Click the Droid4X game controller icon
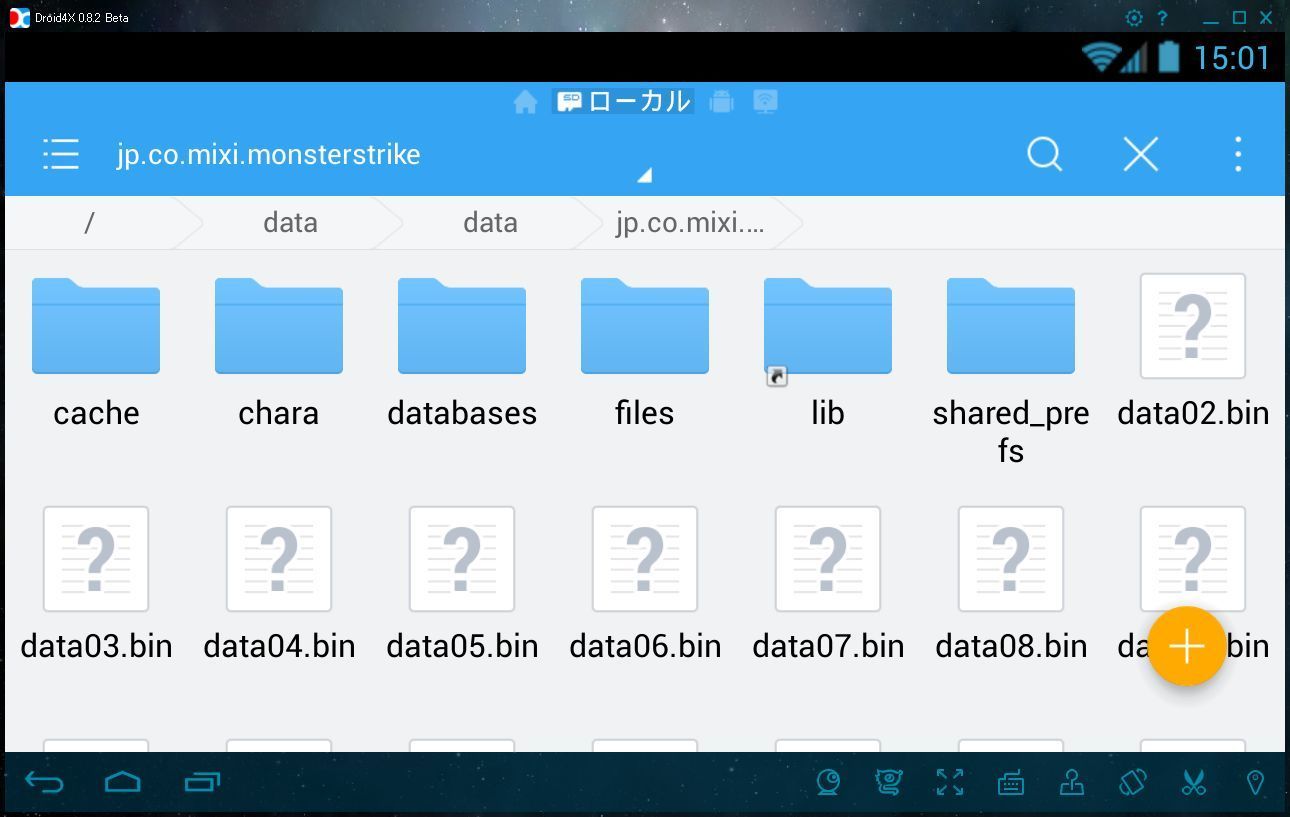This screenshot has height=817, width=1290. click(x=888, y=782)
